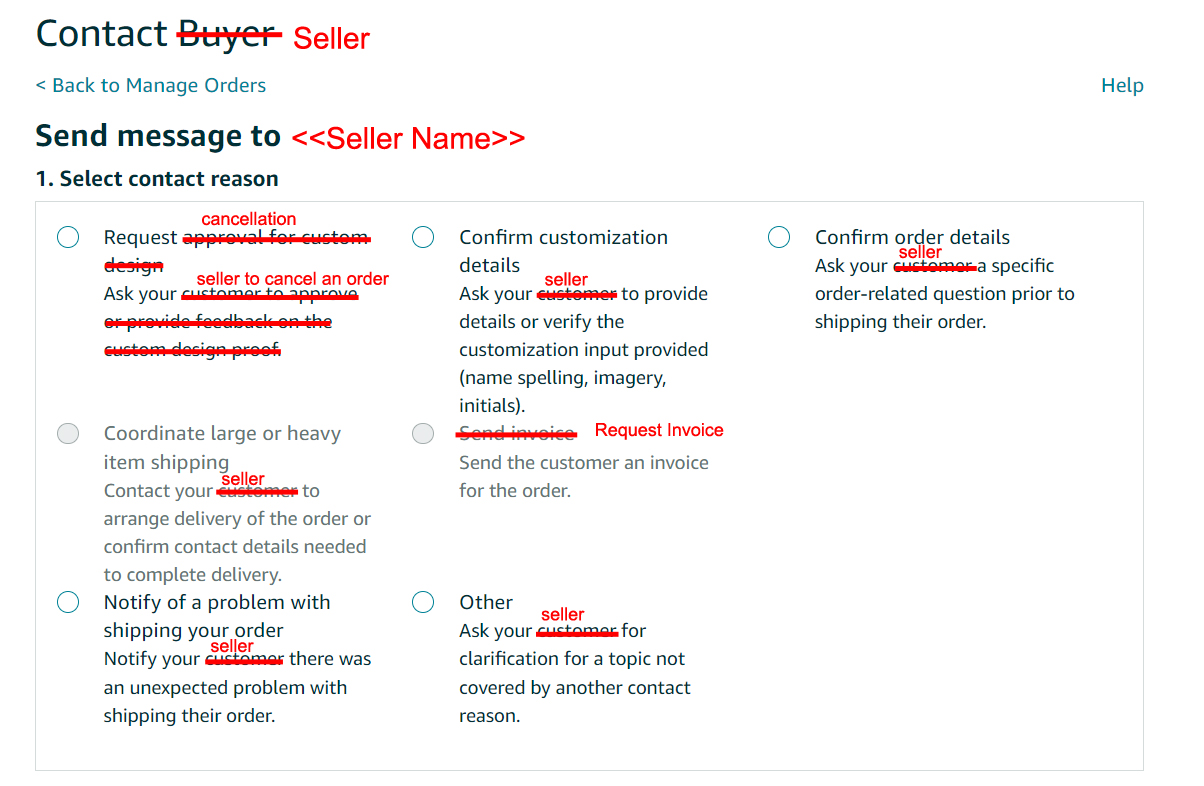Select the Confirm order details radio button

(x=779, y=237)
